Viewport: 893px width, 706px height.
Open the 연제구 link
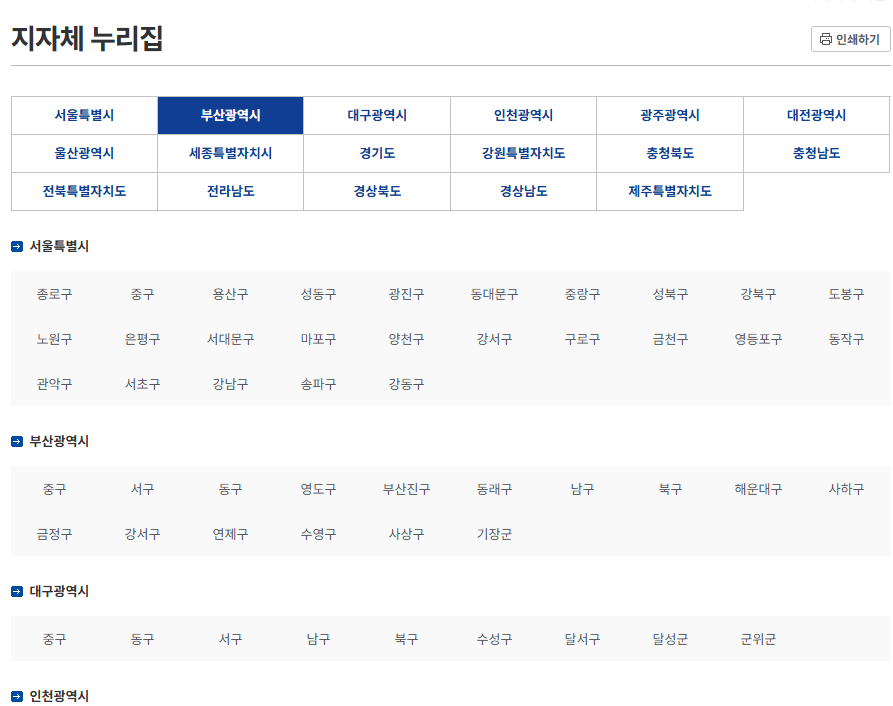(231, 534)
